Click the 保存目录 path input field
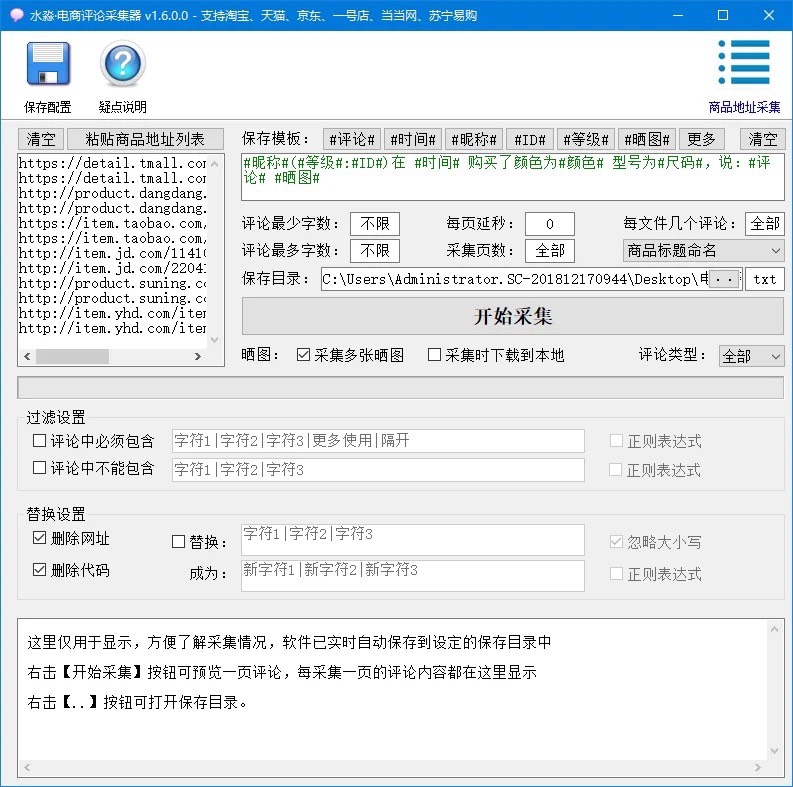Screen dimensions: 793x787 (x=515, y=280)
